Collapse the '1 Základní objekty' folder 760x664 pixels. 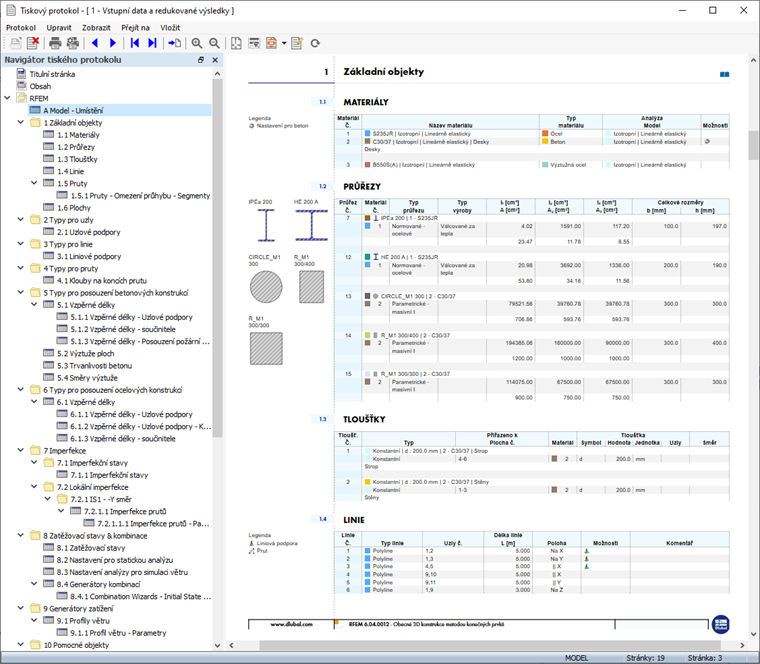[21, 123]
